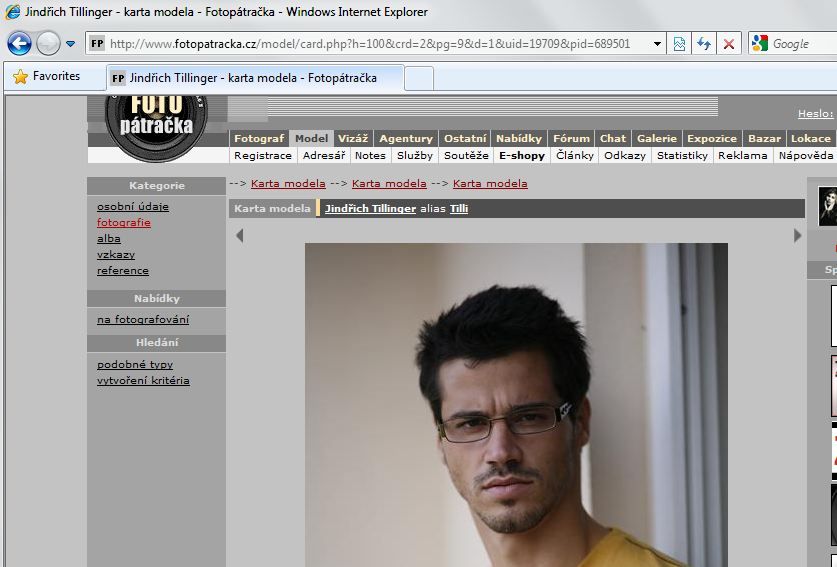Screen dimensions: 837x567
Task: Open the fotografie category link
Action: (124, 223)
